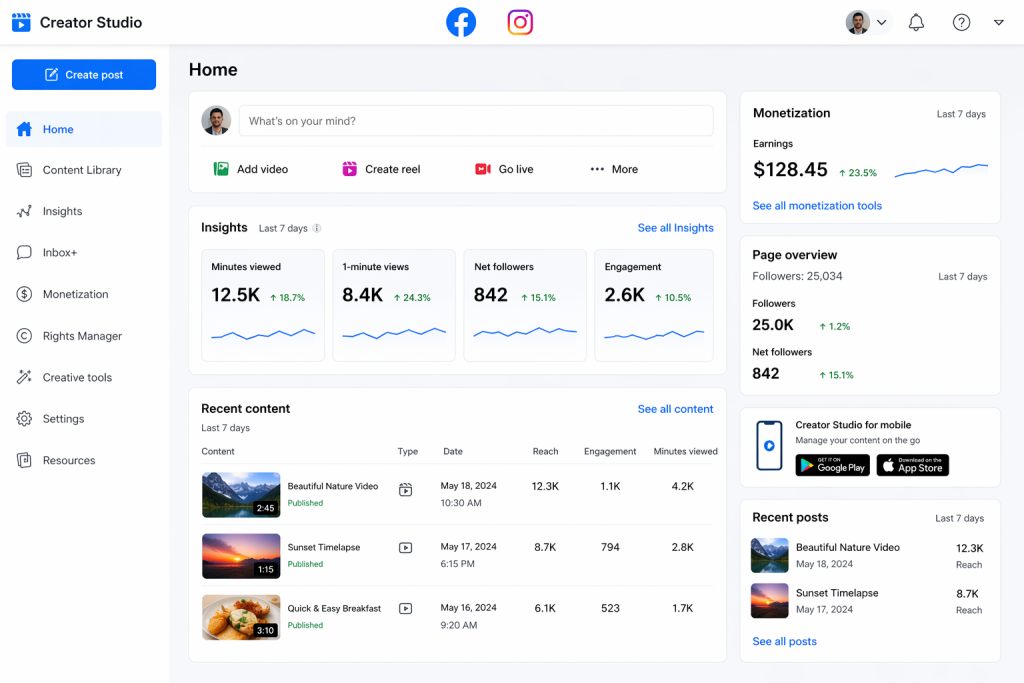Open the notifications bell
The width and height of the screenshot is (1024, 683).
[x=916, y=22]
